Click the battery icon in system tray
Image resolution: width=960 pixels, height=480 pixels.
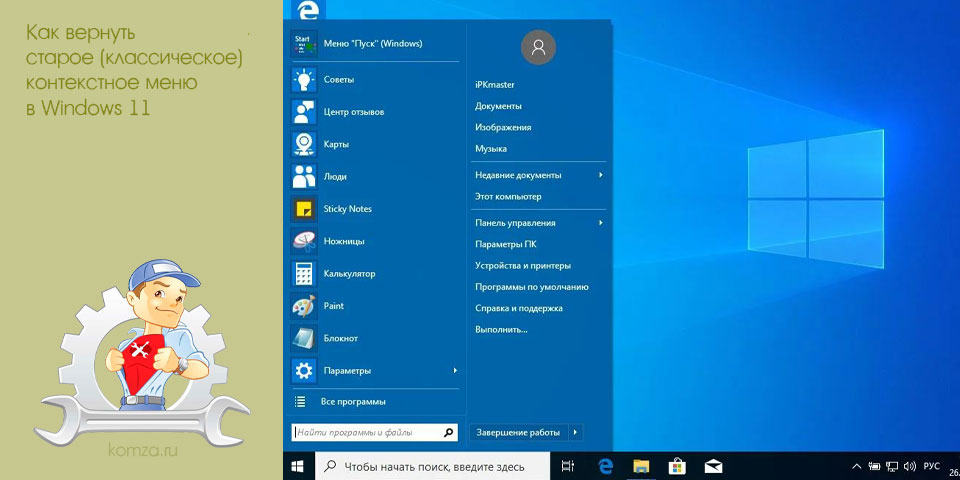[x=874, y=467]
